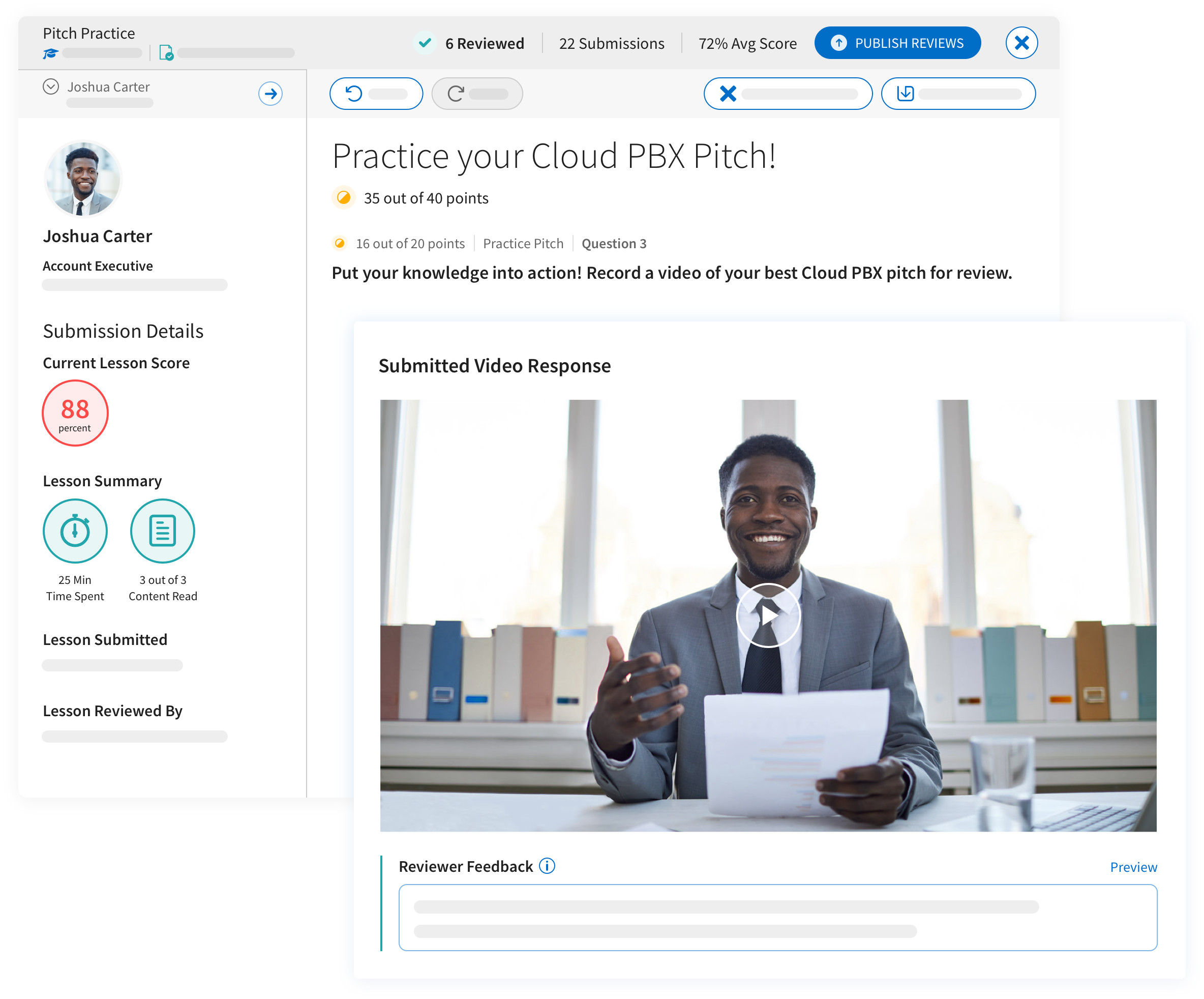This screenshot has height=999, width=1204.
Task: Click Joshua Carter's profile photo
Action: point(83,180)
